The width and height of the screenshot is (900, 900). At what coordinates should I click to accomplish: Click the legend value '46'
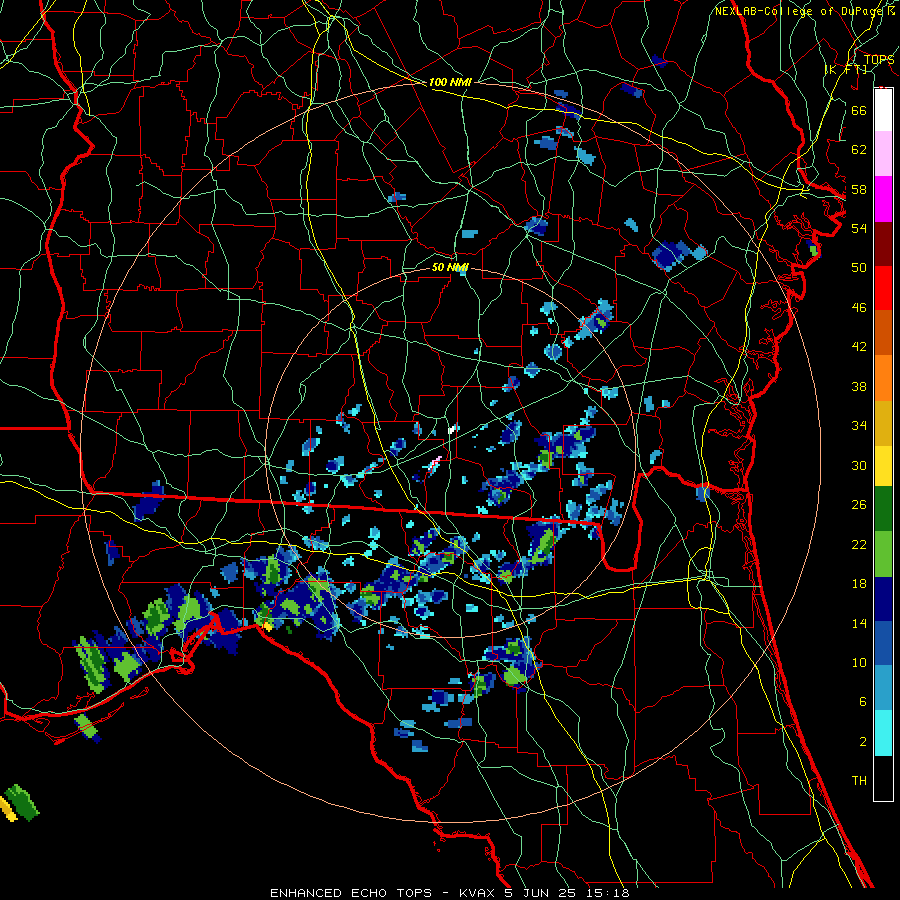tap(859, 308)
